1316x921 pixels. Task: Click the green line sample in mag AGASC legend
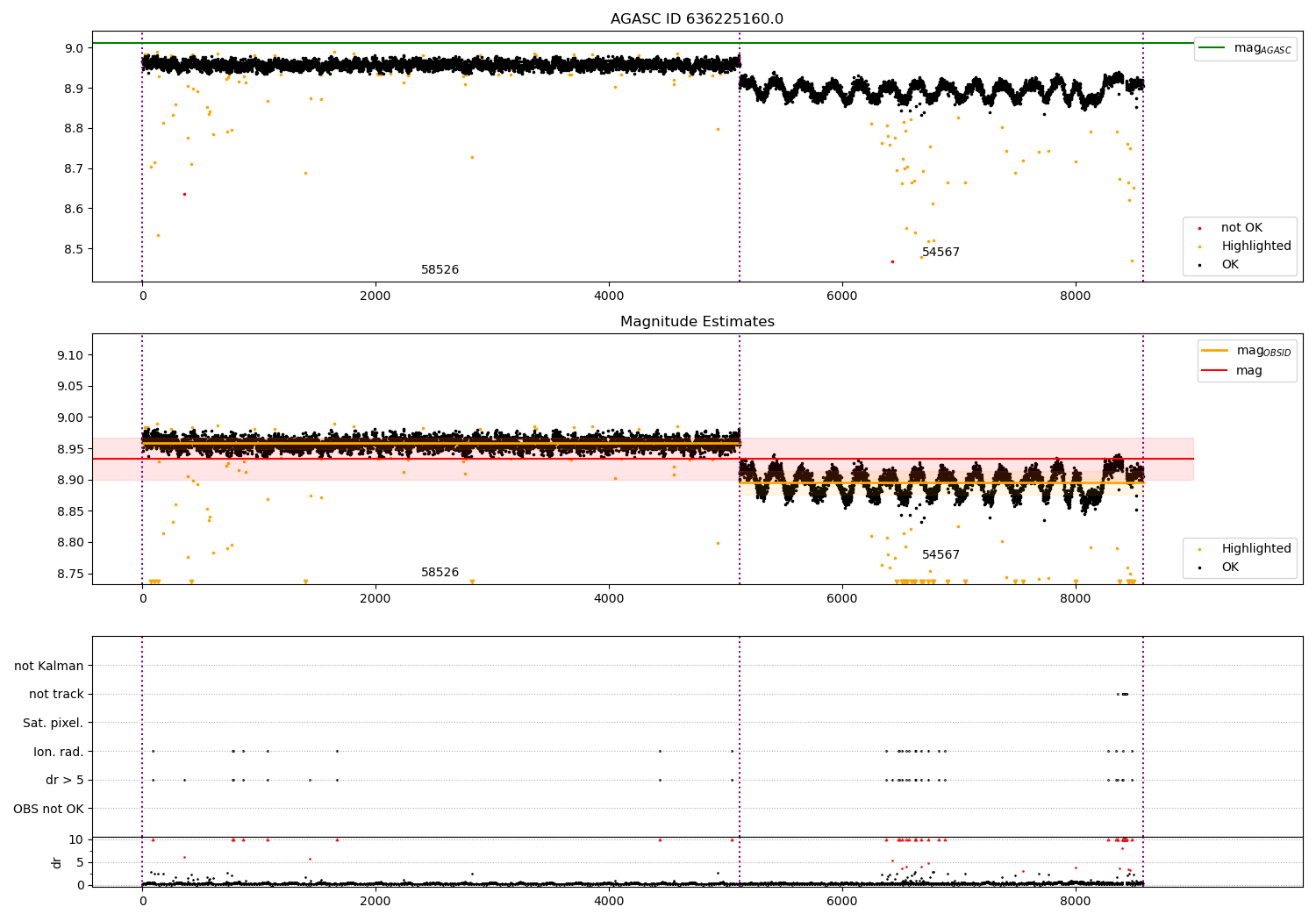point(1213,48)
